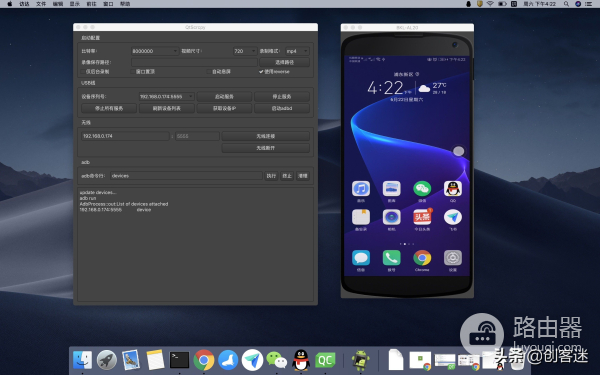Focus the wireless port field showing 5555
This screenshot has height=375, width=600.
(x=197, y=136)
